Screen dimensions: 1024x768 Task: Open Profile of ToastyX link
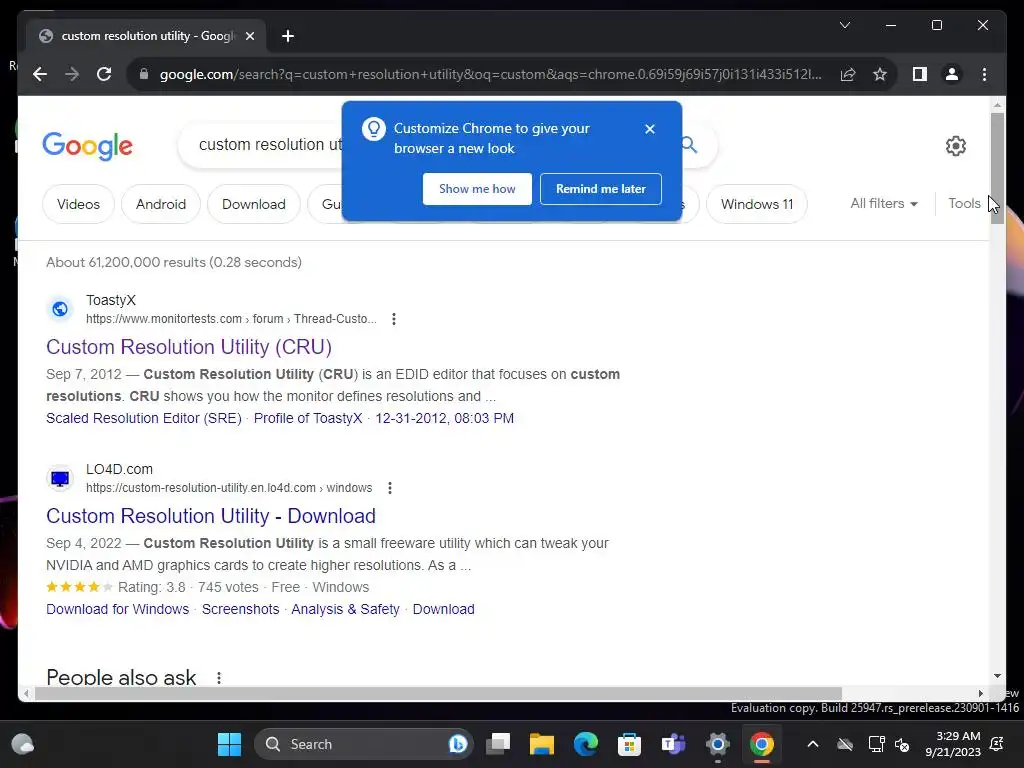tap(308, 418)
